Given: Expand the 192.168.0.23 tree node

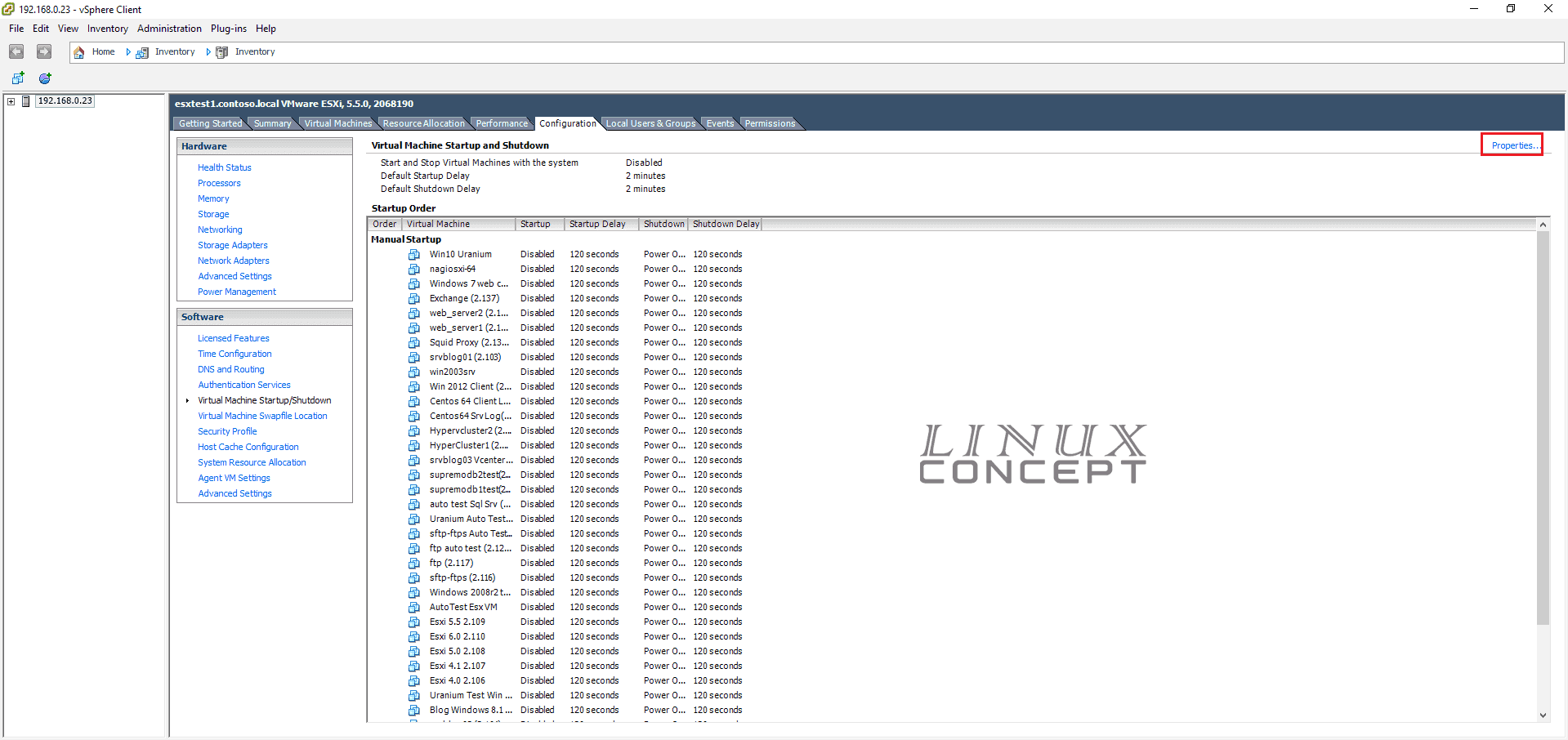Looking at the screenshot, I should [11, 101].
